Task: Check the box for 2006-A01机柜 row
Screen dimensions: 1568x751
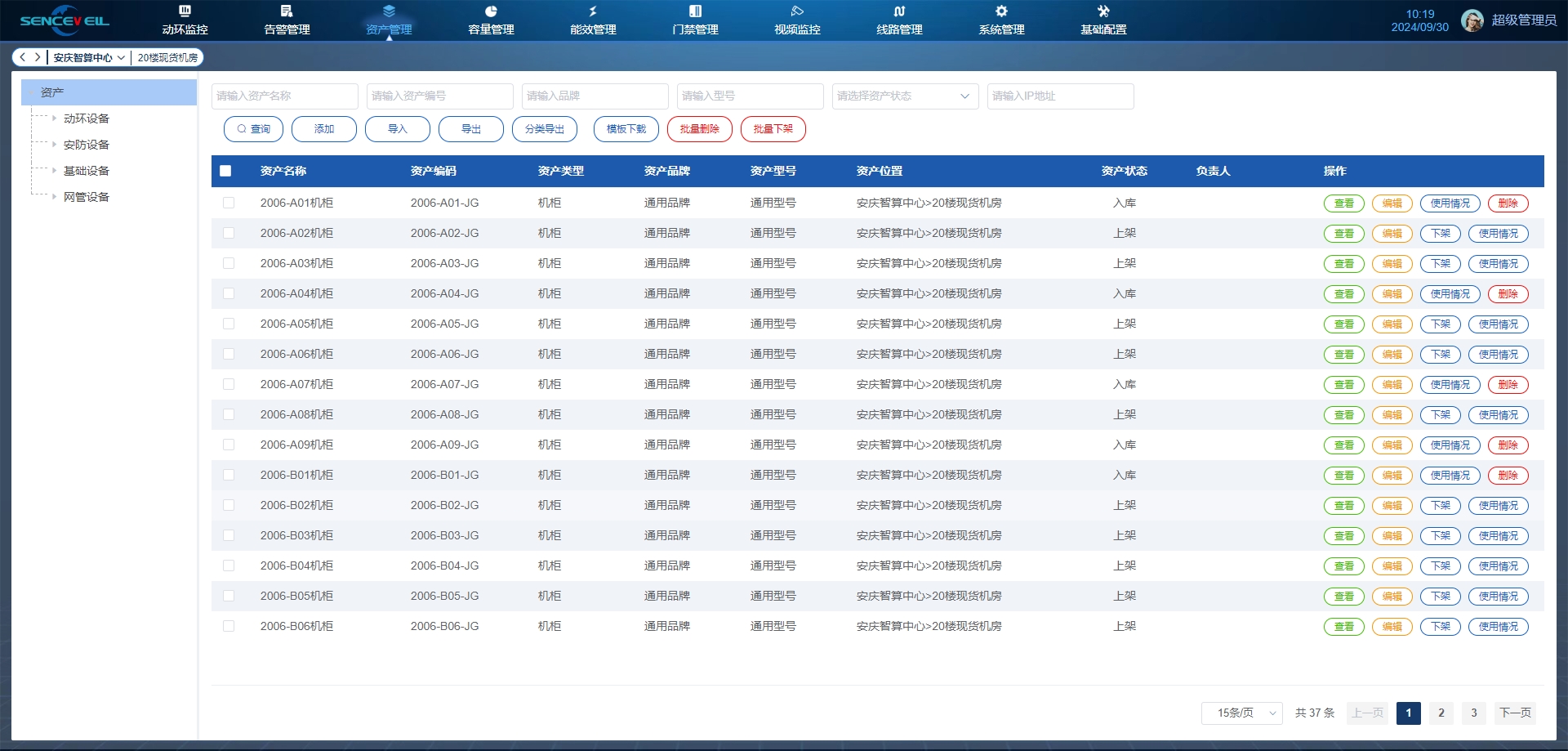Action: [x=229, y=203]
